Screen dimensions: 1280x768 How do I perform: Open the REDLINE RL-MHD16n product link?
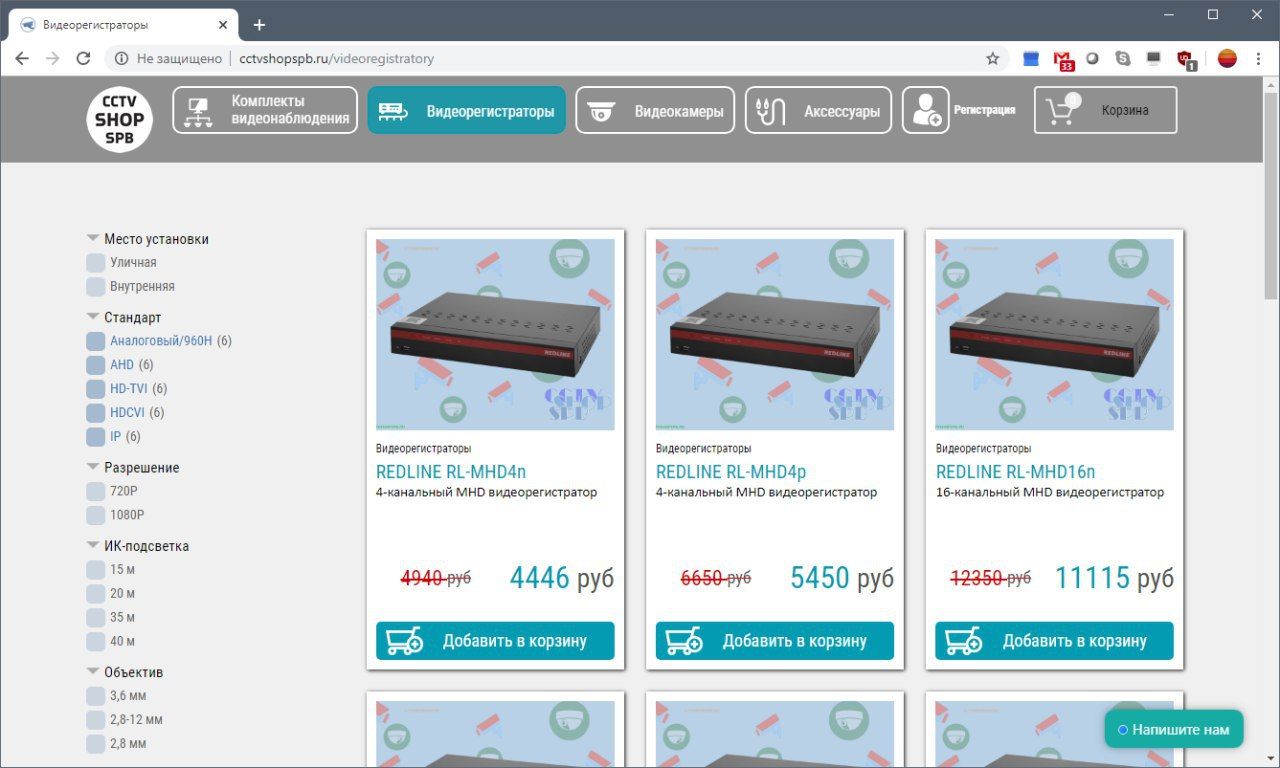point(1016,471)
